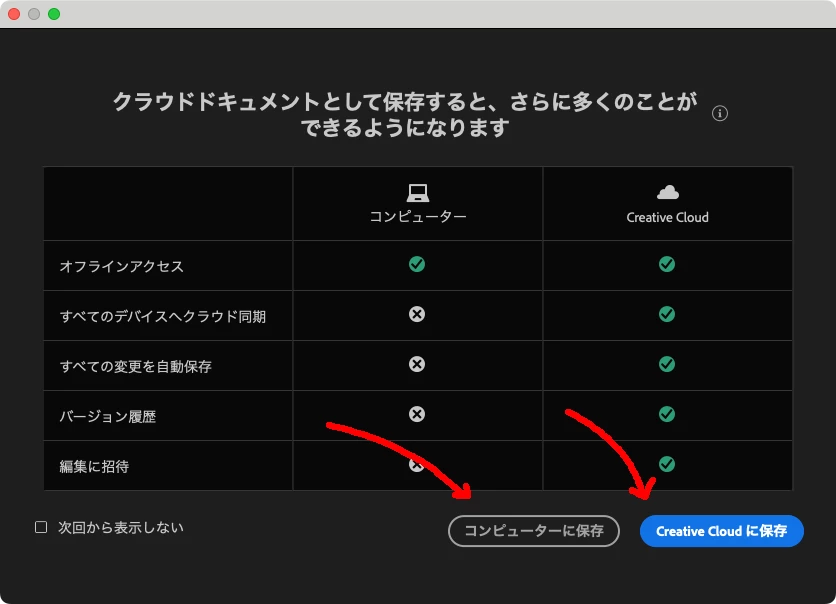This screenshot has height=604, width=836.
Task: Click the laptop icon above コンピューター
Action: click(x=417, y=193)
